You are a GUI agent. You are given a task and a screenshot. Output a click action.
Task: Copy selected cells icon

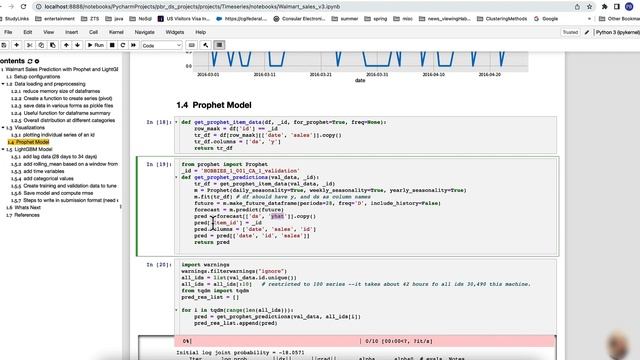[41, 45]
